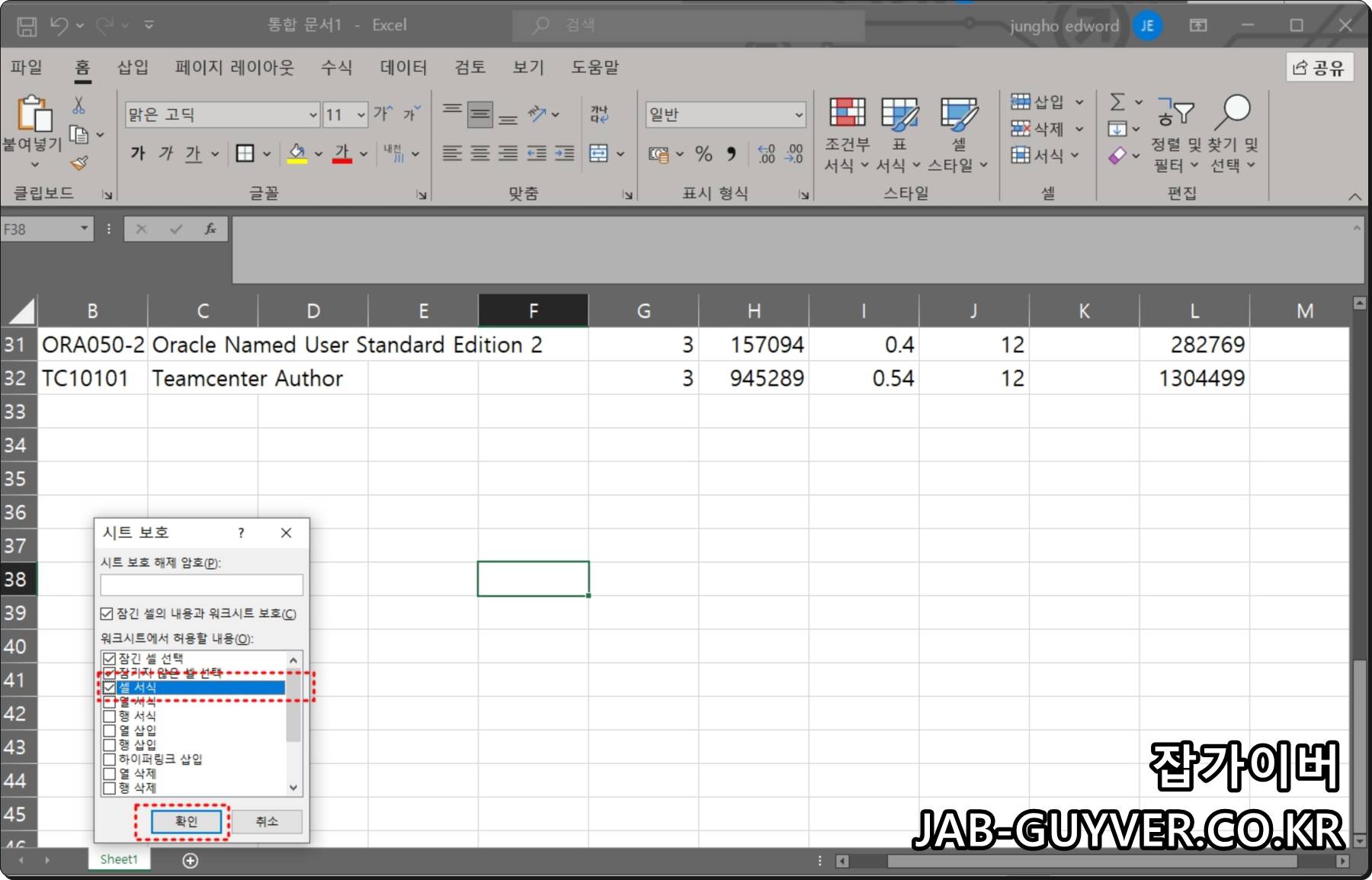Screen dimensions: 1372x880
Task: Click the dialog help question mark
Action: [x=241, y=533]
